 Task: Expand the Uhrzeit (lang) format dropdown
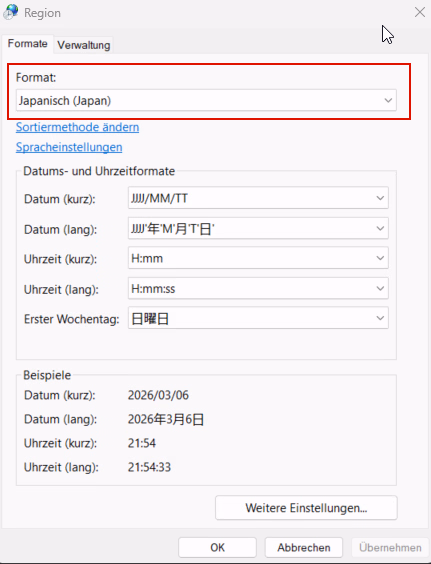pyautogui.click(x=258, y=288)
